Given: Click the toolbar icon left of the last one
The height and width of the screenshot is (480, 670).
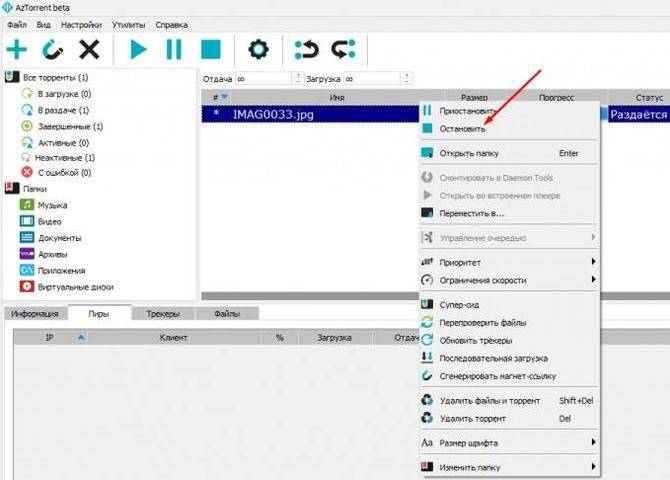Looking at the screenshot, I should pyautogui.click(x=306, y=49).
